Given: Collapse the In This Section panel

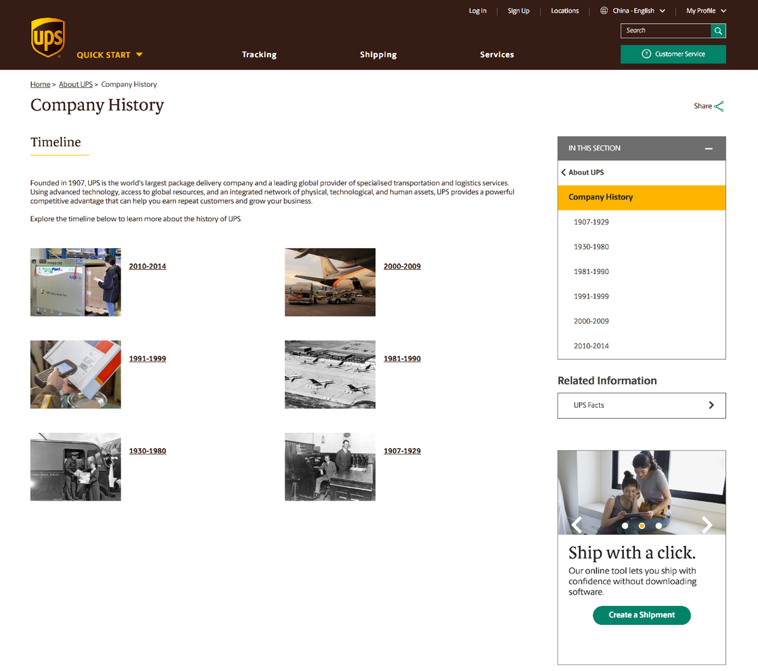Looking at the screenshot, I should click(709, 148).
